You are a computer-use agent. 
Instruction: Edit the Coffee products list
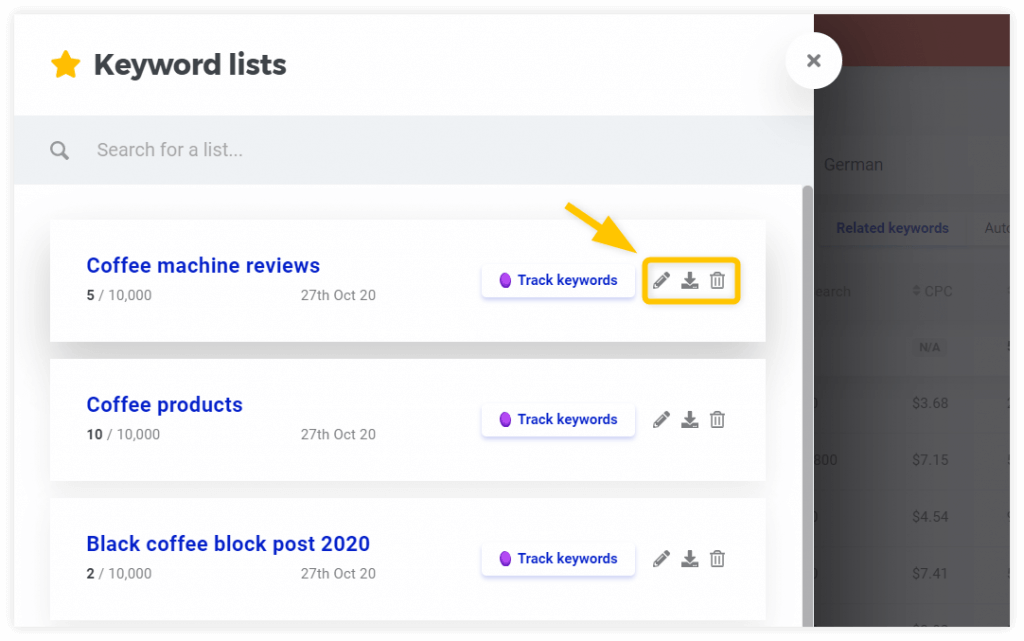coord(661,419)
